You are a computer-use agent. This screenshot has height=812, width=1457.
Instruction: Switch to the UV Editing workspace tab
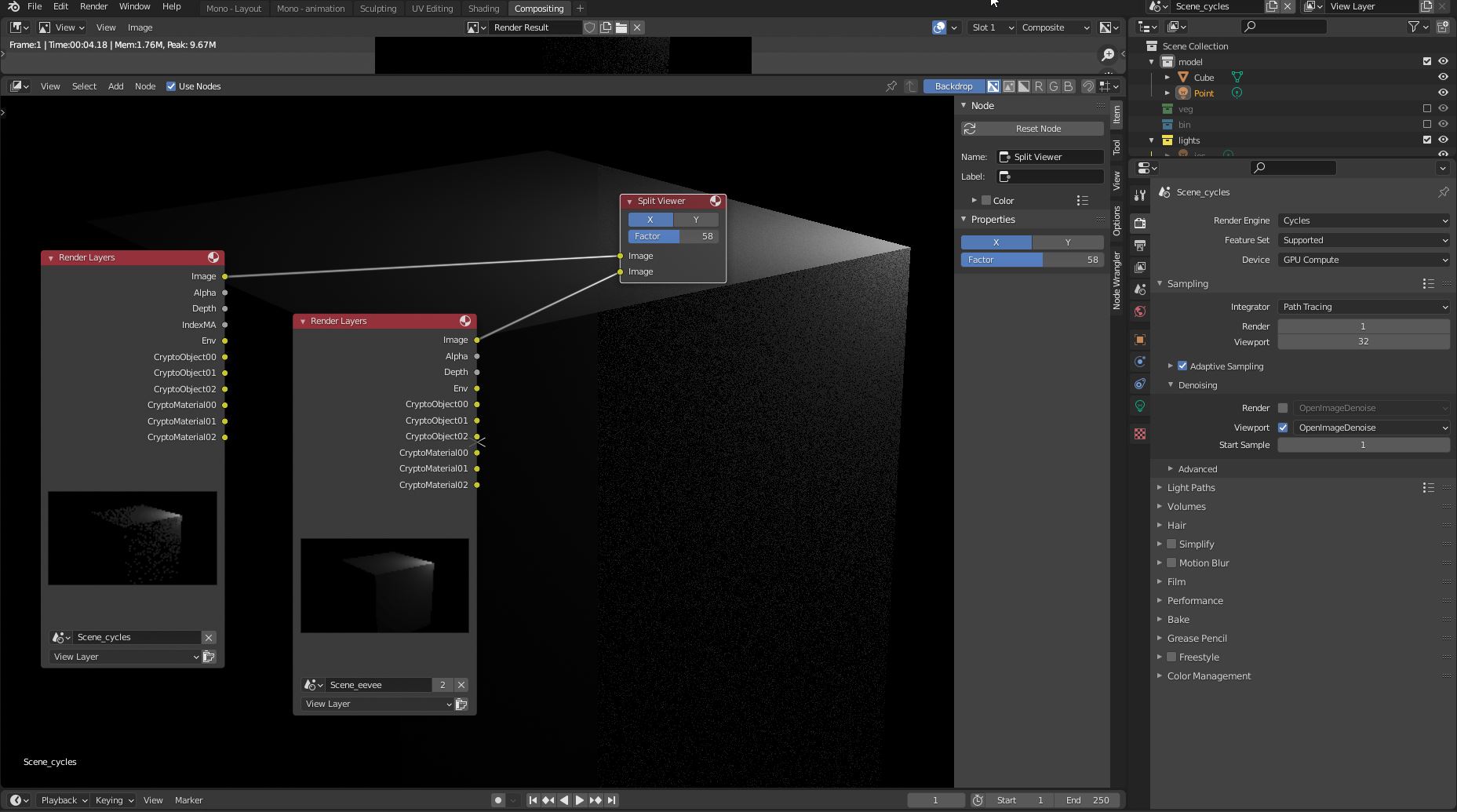pos(432,8)
